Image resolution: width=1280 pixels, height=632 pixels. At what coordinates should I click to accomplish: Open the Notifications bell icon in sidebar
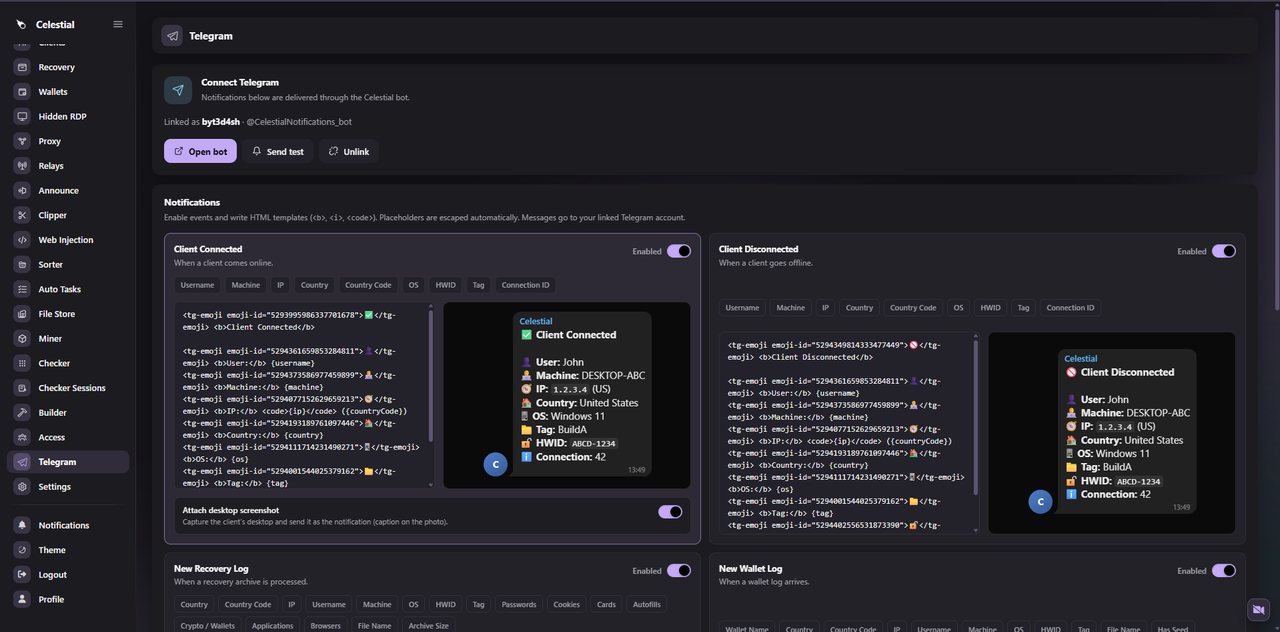[21, 525]
